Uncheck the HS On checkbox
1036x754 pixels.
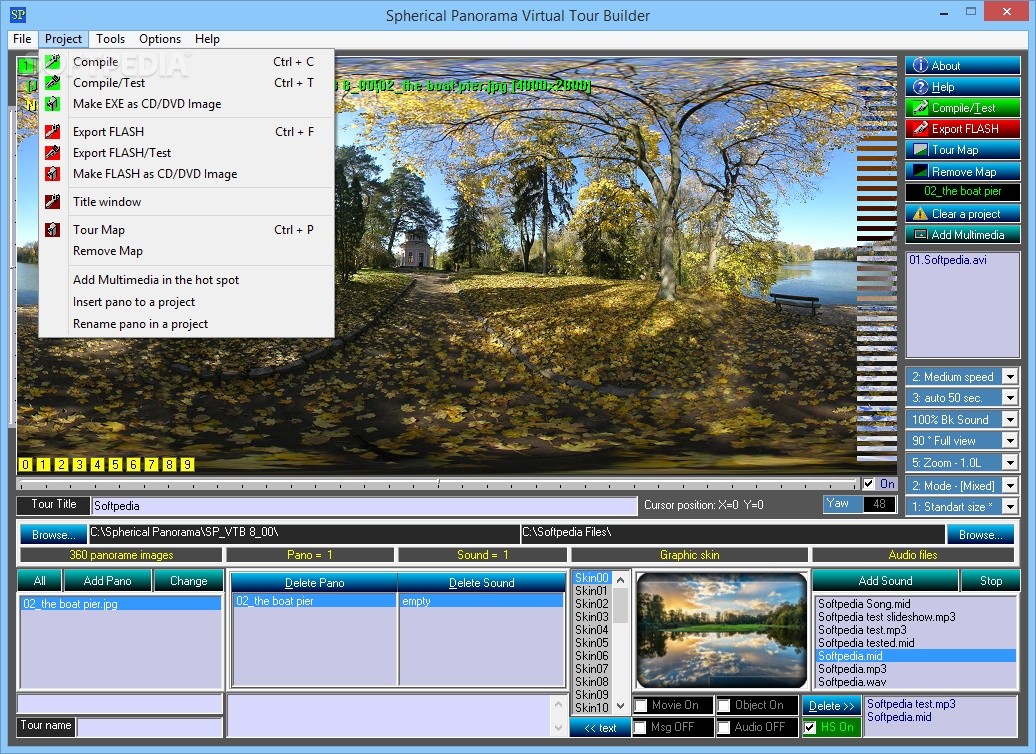(x=810, y=727)
